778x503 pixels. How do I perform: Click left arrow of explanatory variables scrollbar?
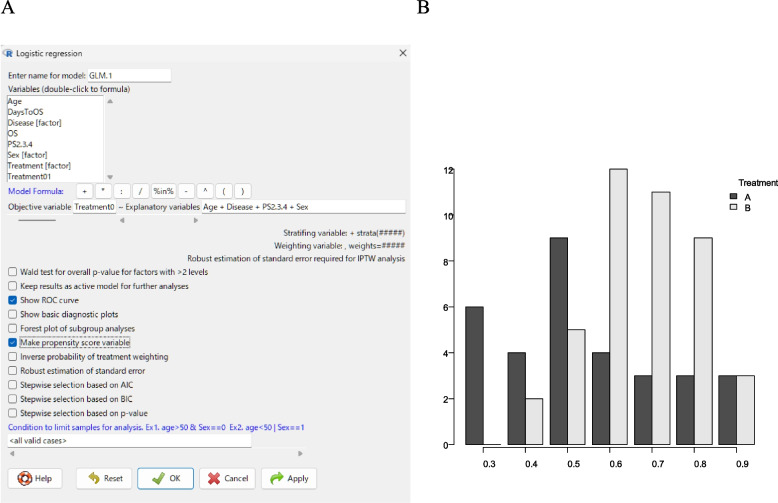(x=122, y=220)
